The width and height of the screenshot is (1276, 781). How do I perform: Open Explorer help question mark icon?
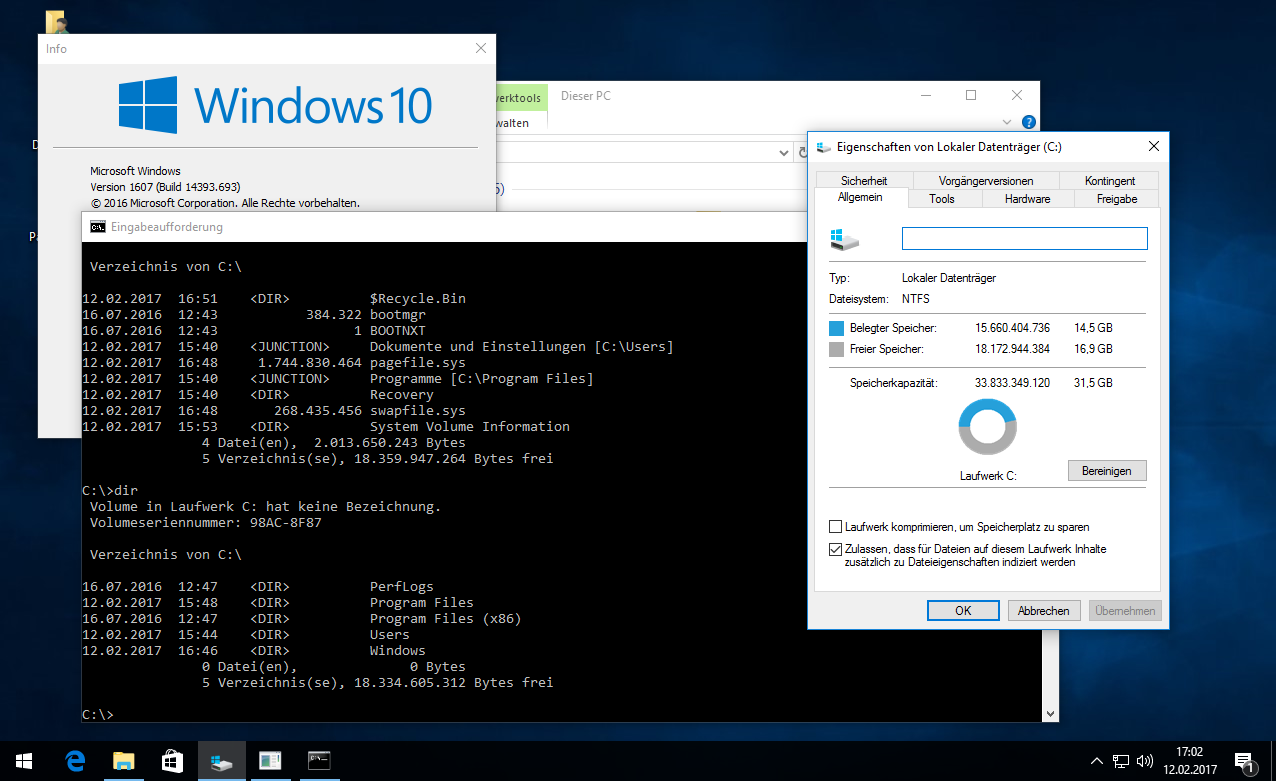(1029, 123)
